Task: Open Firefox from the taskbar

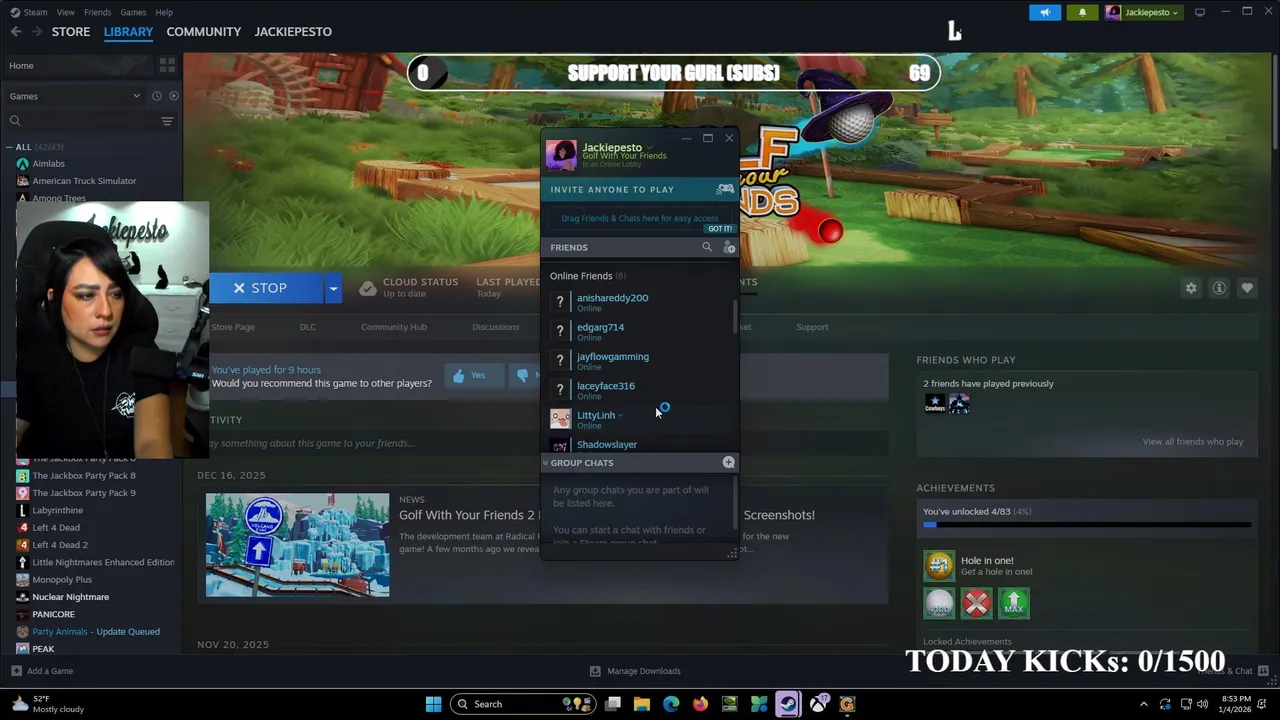Action: tap(700, 704)
